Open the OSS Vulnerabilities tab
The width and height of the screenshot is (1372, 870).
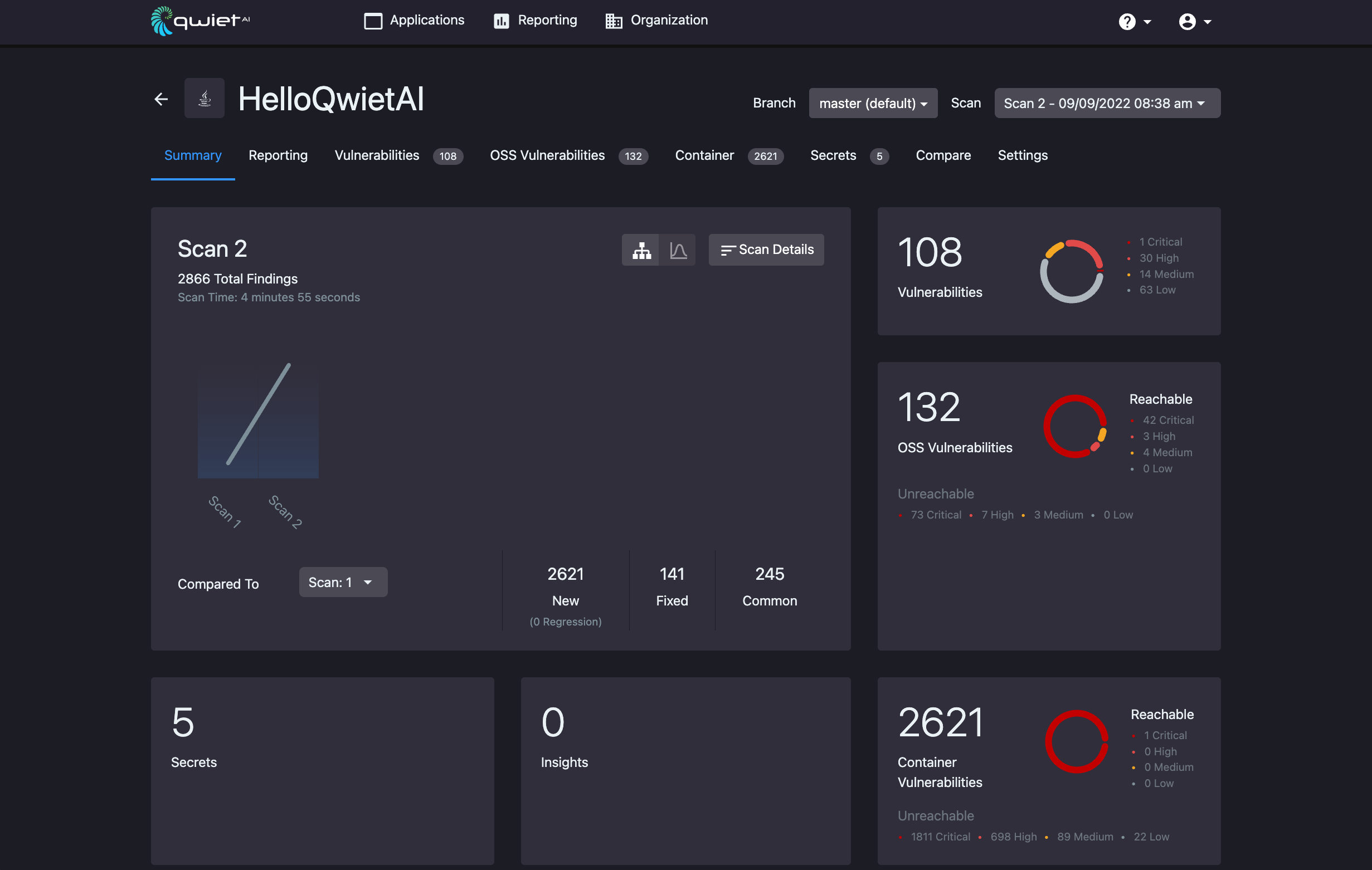pyautogui.click(x=568, y=155)
